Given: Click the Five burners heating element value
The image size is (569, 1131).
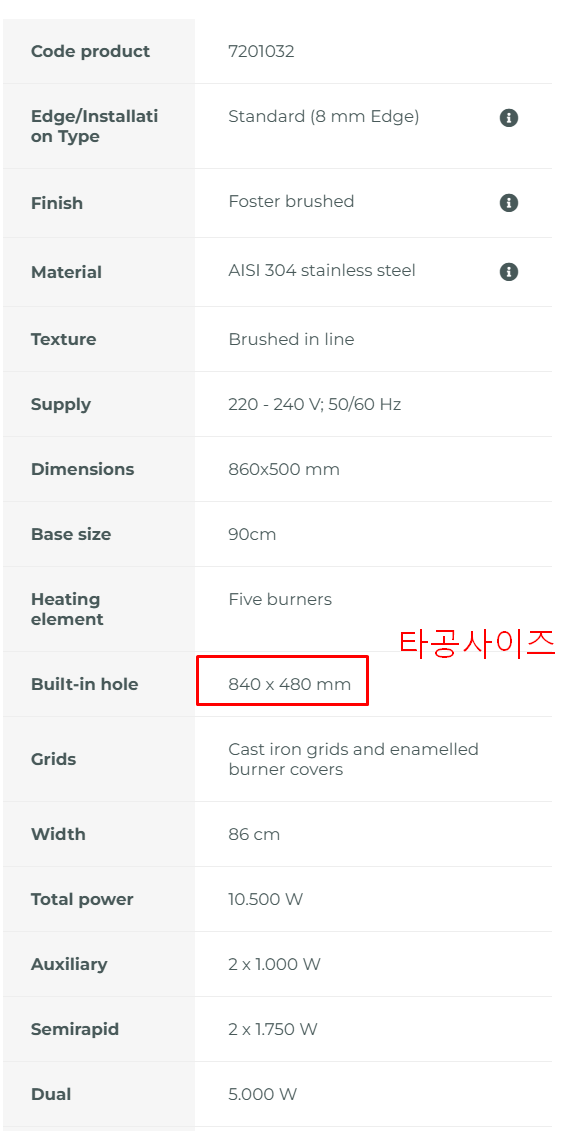Looking at the screenshot, I should point(280,599).
